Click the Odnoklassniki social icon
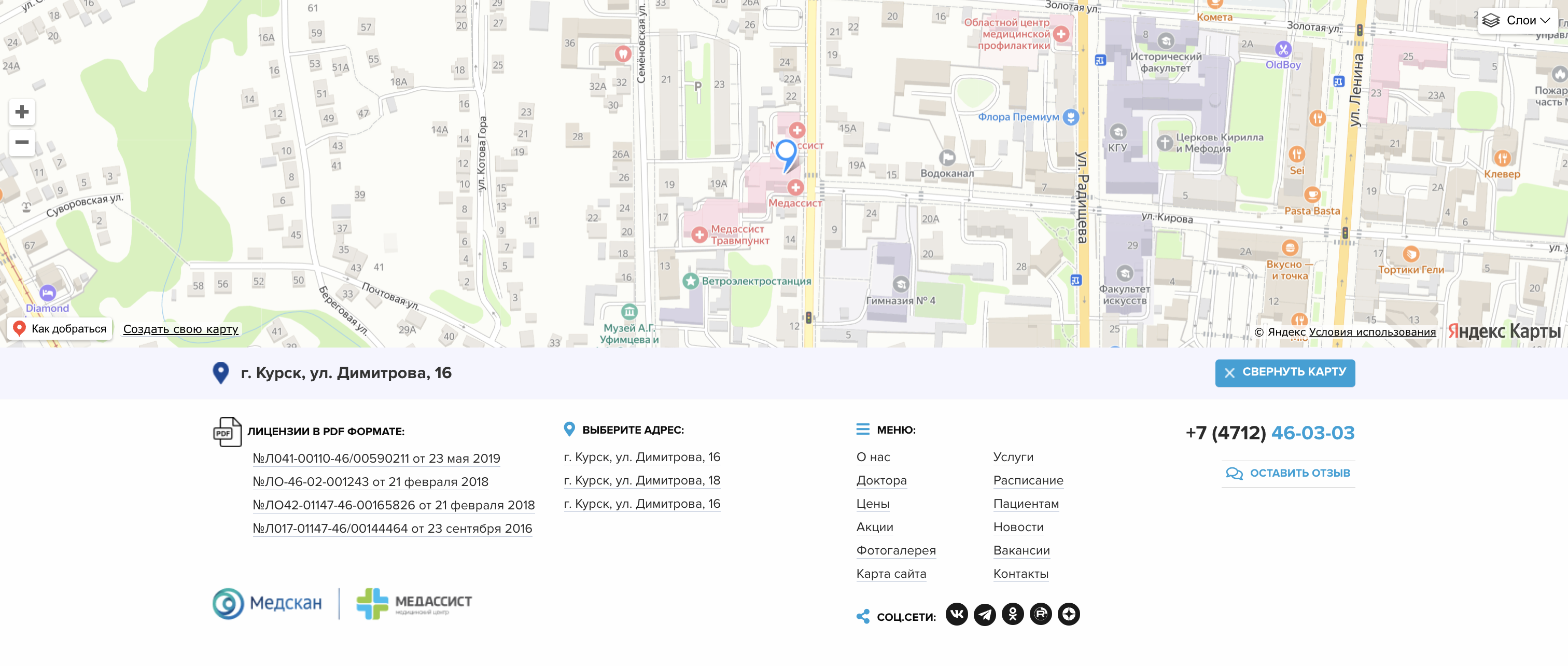 tap(1015, 615)
